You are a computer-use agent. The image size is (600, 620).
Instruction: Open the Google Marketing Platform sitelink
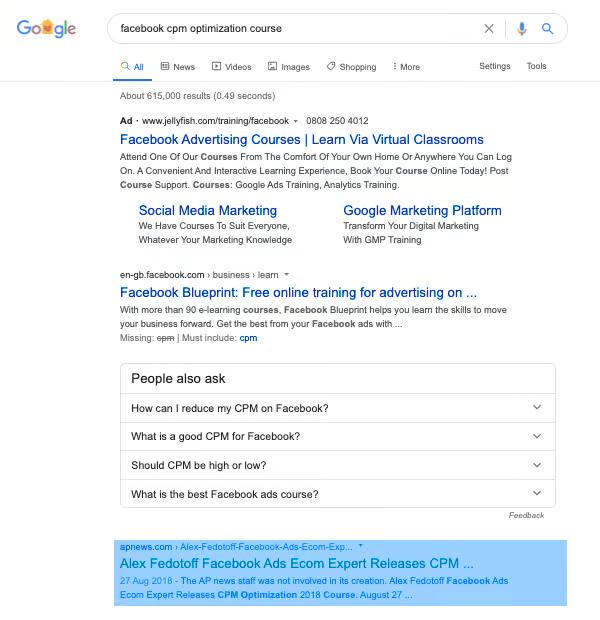[422, 210]
